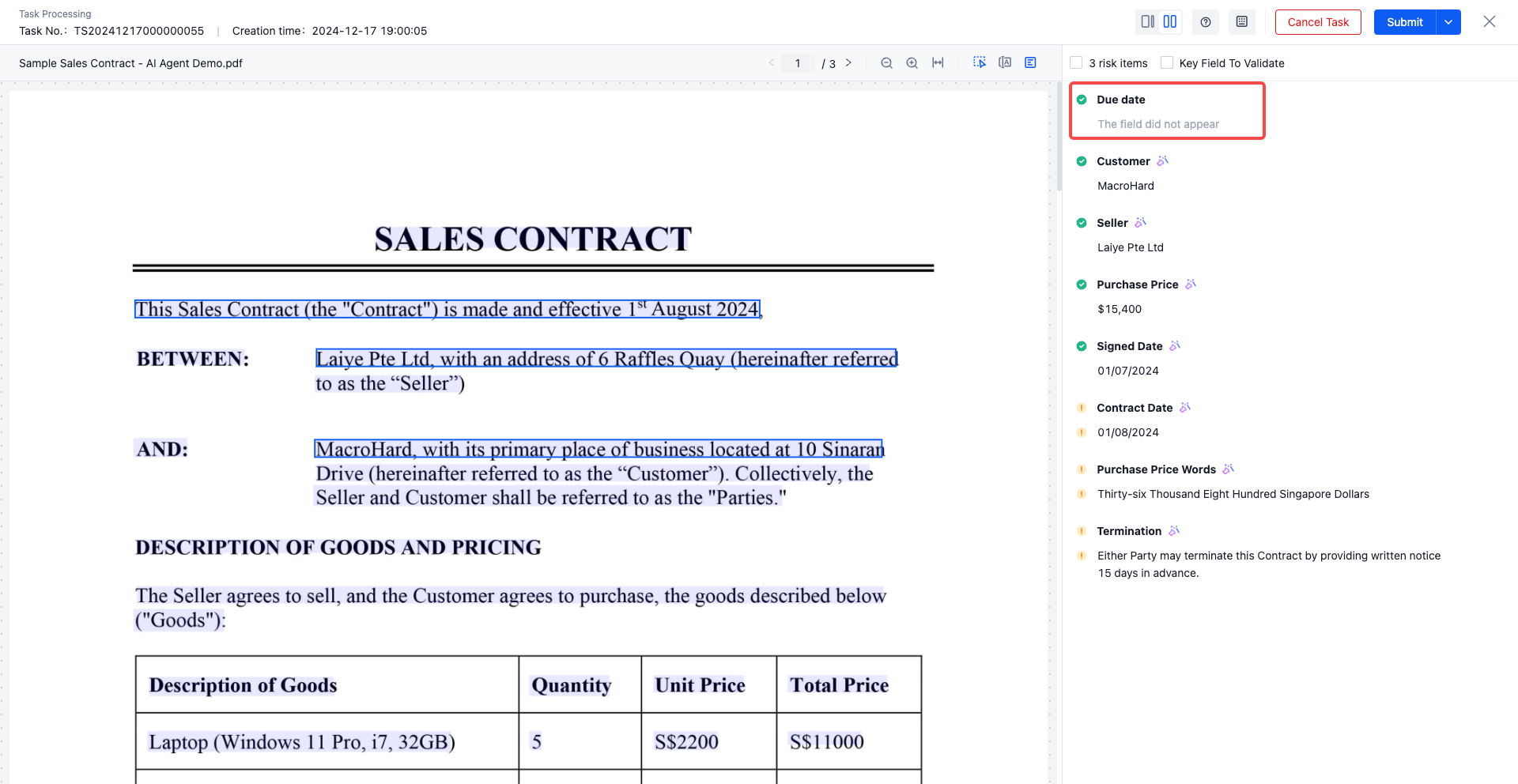Select the Signed Date value 01/07/2024
Image resolution: width=1518 pixels, height=784 pixels.
[x=1128, y=371]
